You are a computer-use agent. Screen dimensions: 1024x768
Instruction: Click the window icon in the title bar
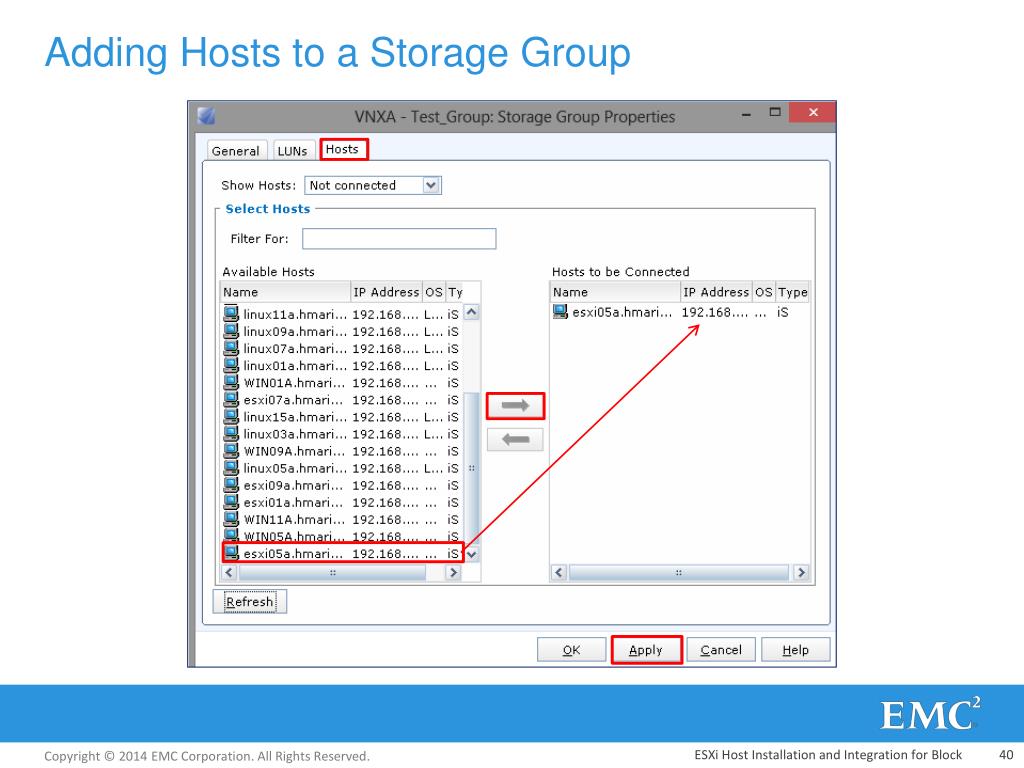[206, 116]
